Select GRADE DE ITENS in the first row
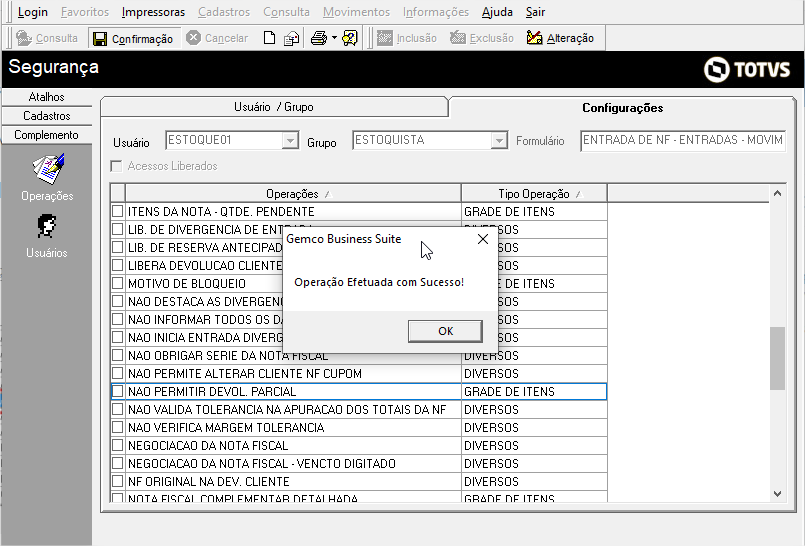The height and width of the screenshot is (546, 805). 509,211
